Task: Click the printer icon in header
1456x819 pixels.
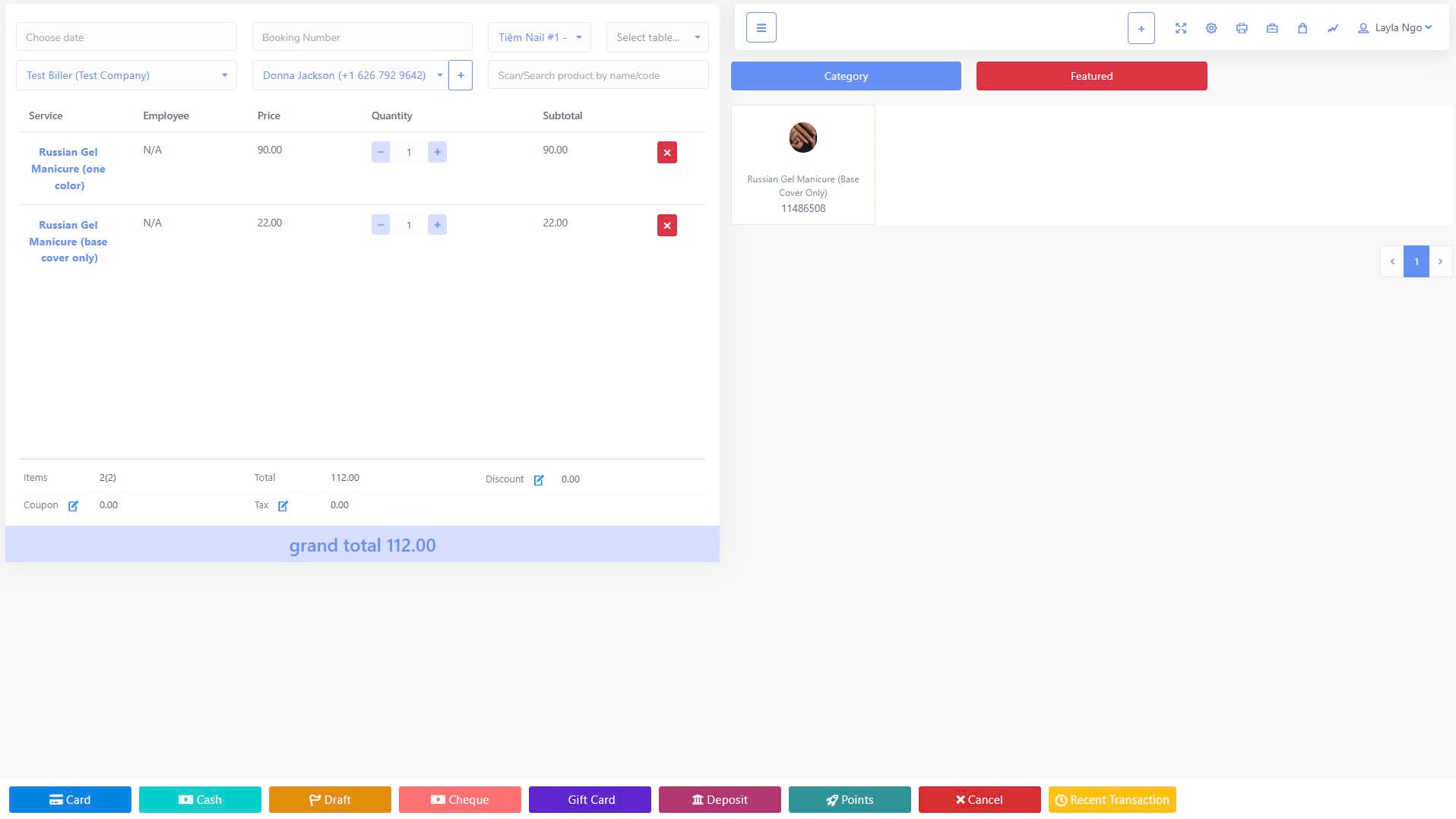Action: point(1241,28)
